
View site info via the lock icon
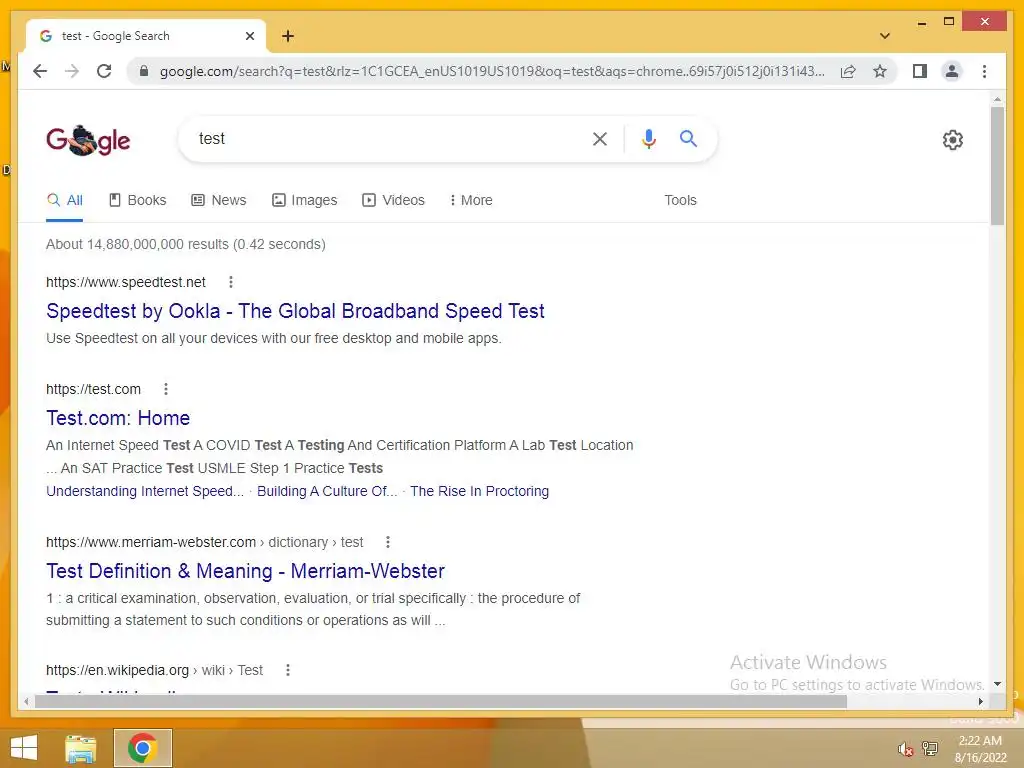[144, 71]
